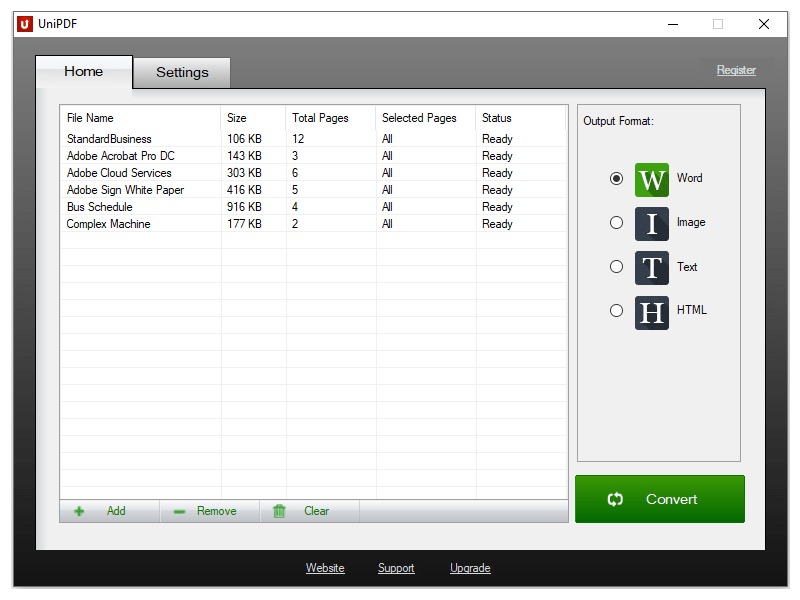The height and width of the screenshot is (600, 800).
Task: Click the green minus Remove icon
Action: pyautogui.click(x=179, y=512)
